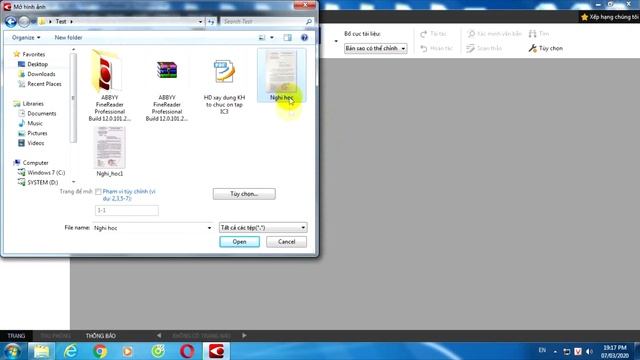Enable the Pham vi tuy chinh checkbox
Screen dimensions: 640x360
click(98, 191)
